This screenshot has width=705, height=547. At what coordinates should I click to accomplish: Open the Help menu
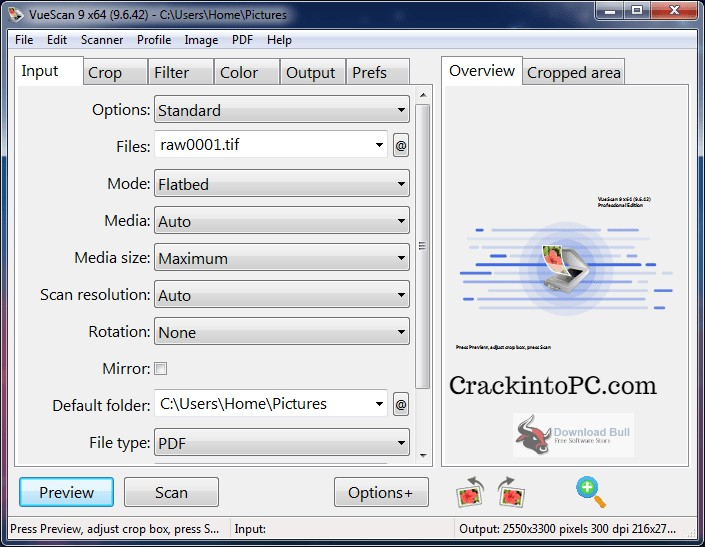[279, 40]
